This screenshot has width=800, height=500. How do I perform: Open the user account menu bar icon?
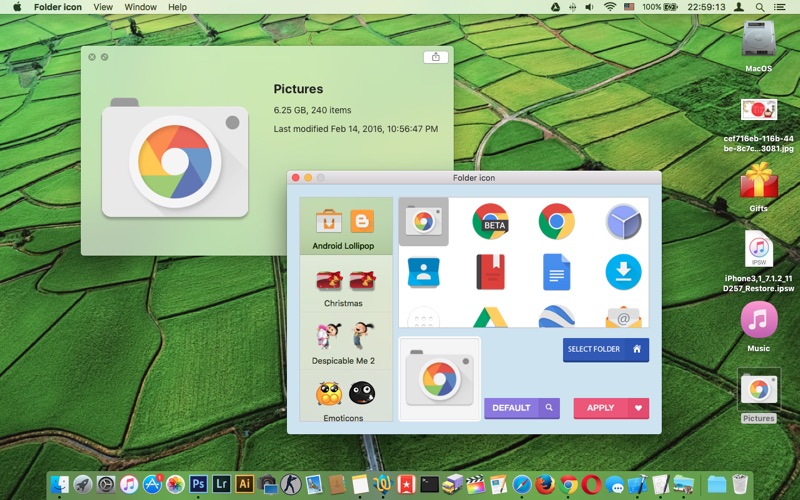click(x=738, y=7)
